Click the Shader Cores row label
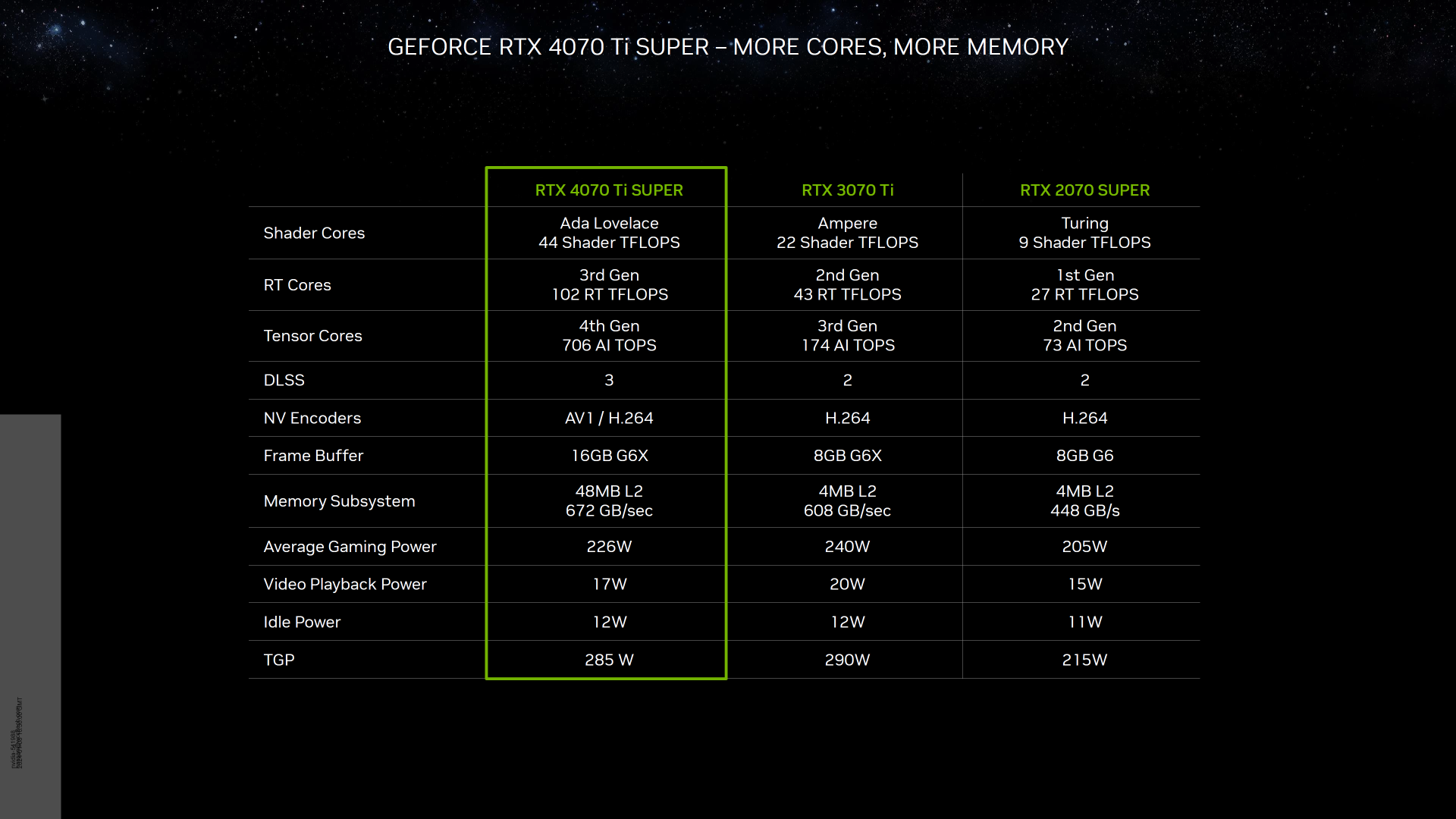 (x=314, y=234)
